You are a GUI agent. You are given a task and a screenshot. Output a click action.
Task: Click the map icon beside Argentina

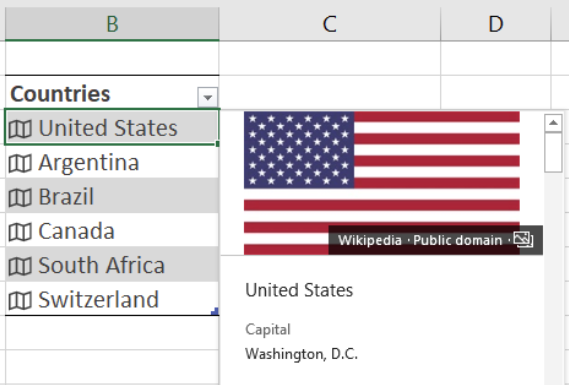[x=20, y=163]
